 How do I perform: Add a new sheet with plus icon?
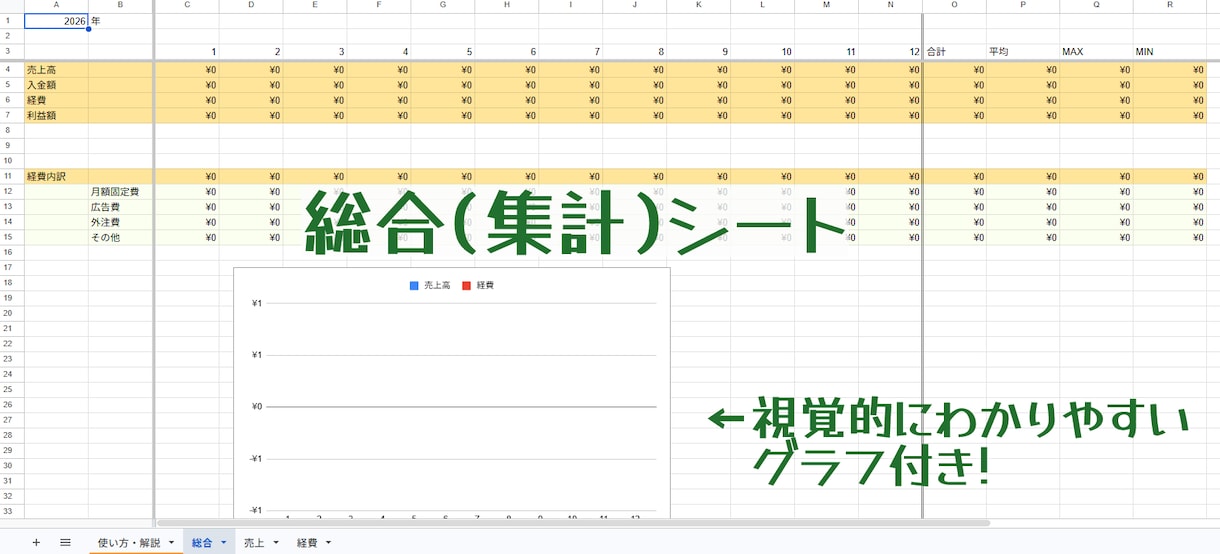(36, 542)
